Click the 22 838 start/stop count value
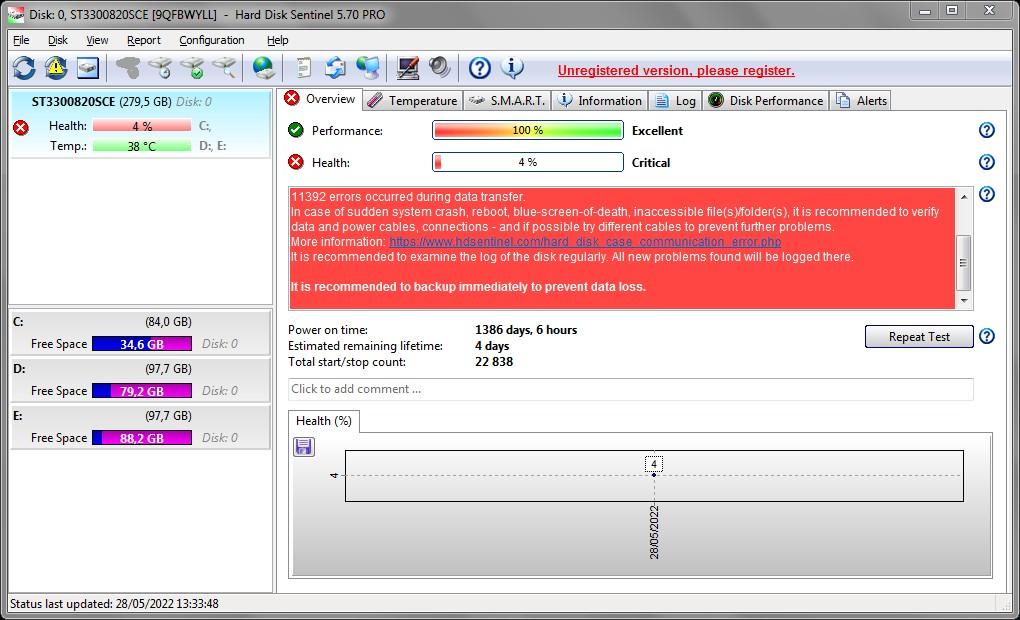Screen dimensions: 1020x620 click(x=494, y=362)
